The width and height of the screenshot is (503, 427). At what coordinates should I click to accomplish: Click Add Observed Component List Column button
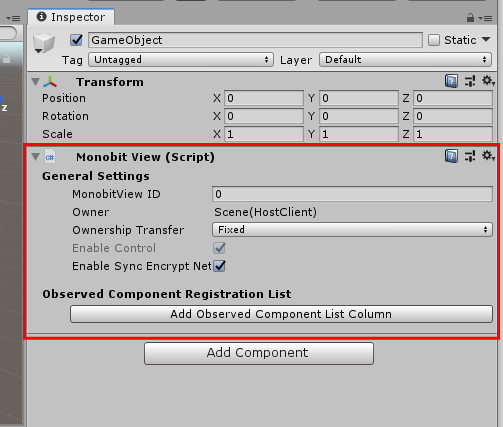click(x=281, y=314)
